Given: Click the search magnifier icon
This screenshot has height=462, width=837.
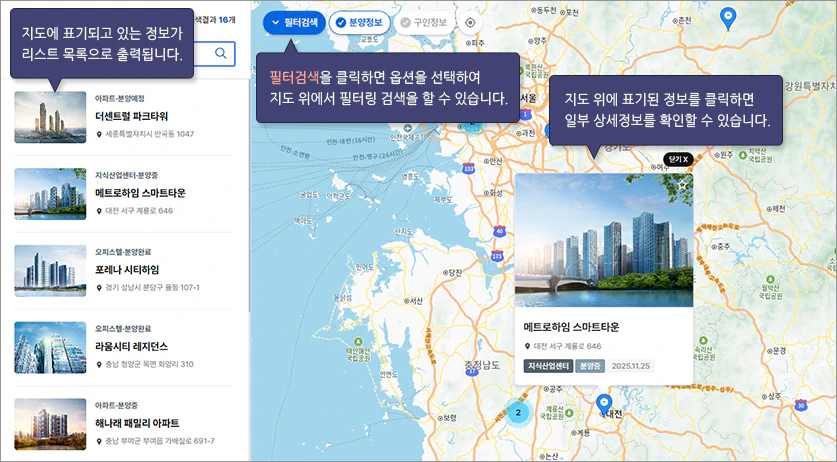Looking at the screenshot, I should coord(220,53).
